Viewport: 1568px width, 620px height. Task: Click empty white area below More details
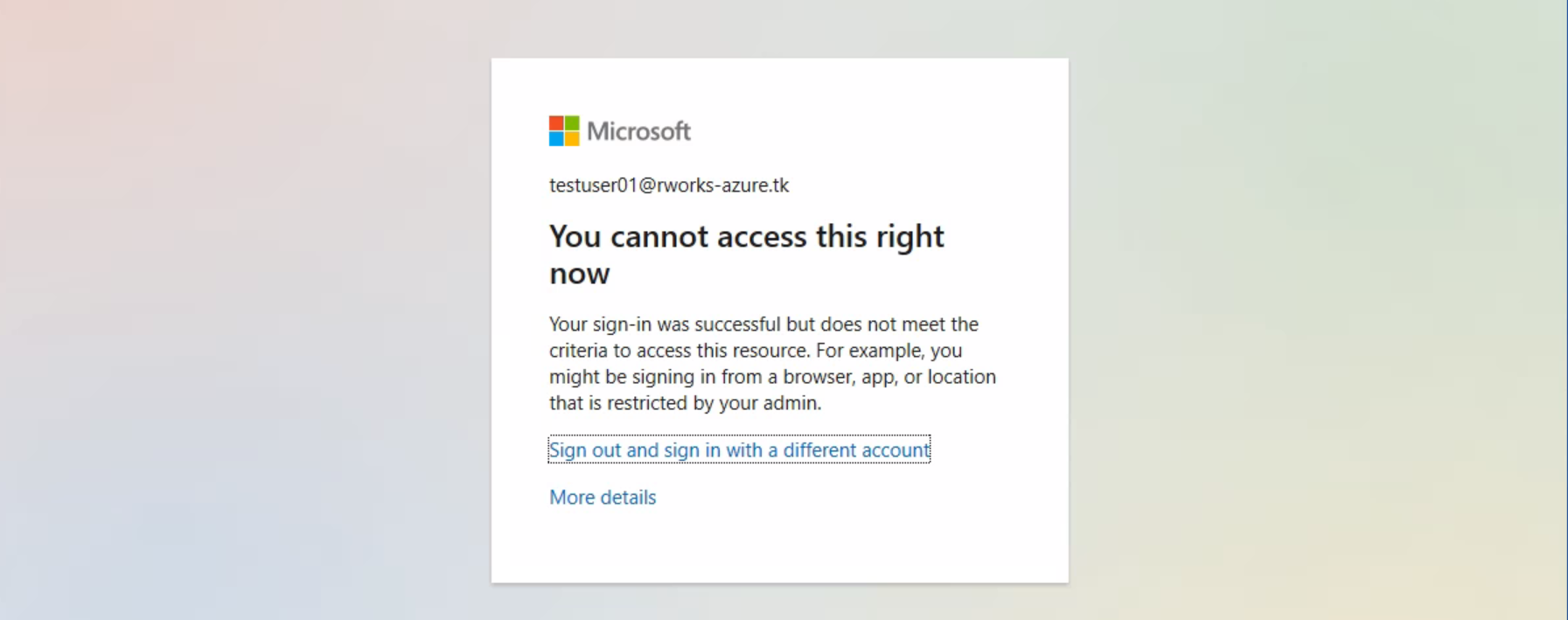click(x=778, y=547)
